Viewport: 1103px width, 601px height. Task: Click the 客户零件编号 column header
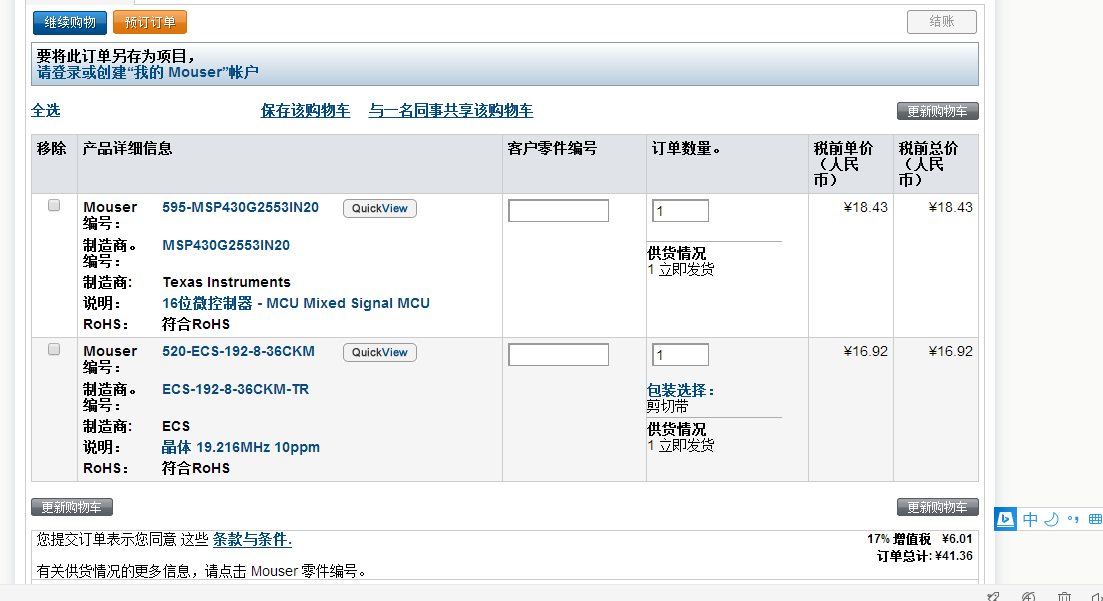pyautogui.click(x=552, y=148)
